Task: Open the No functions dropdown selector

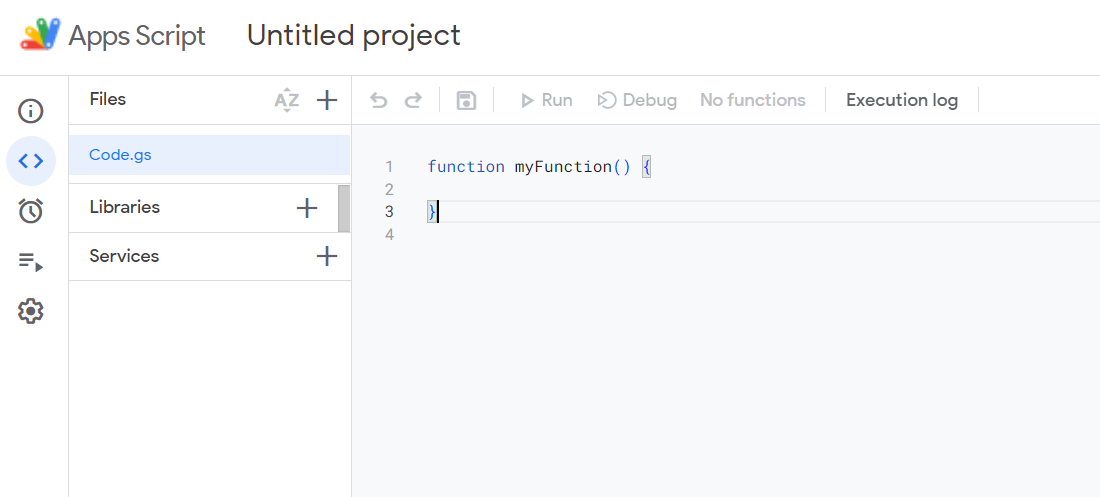Action: (752, 100)
